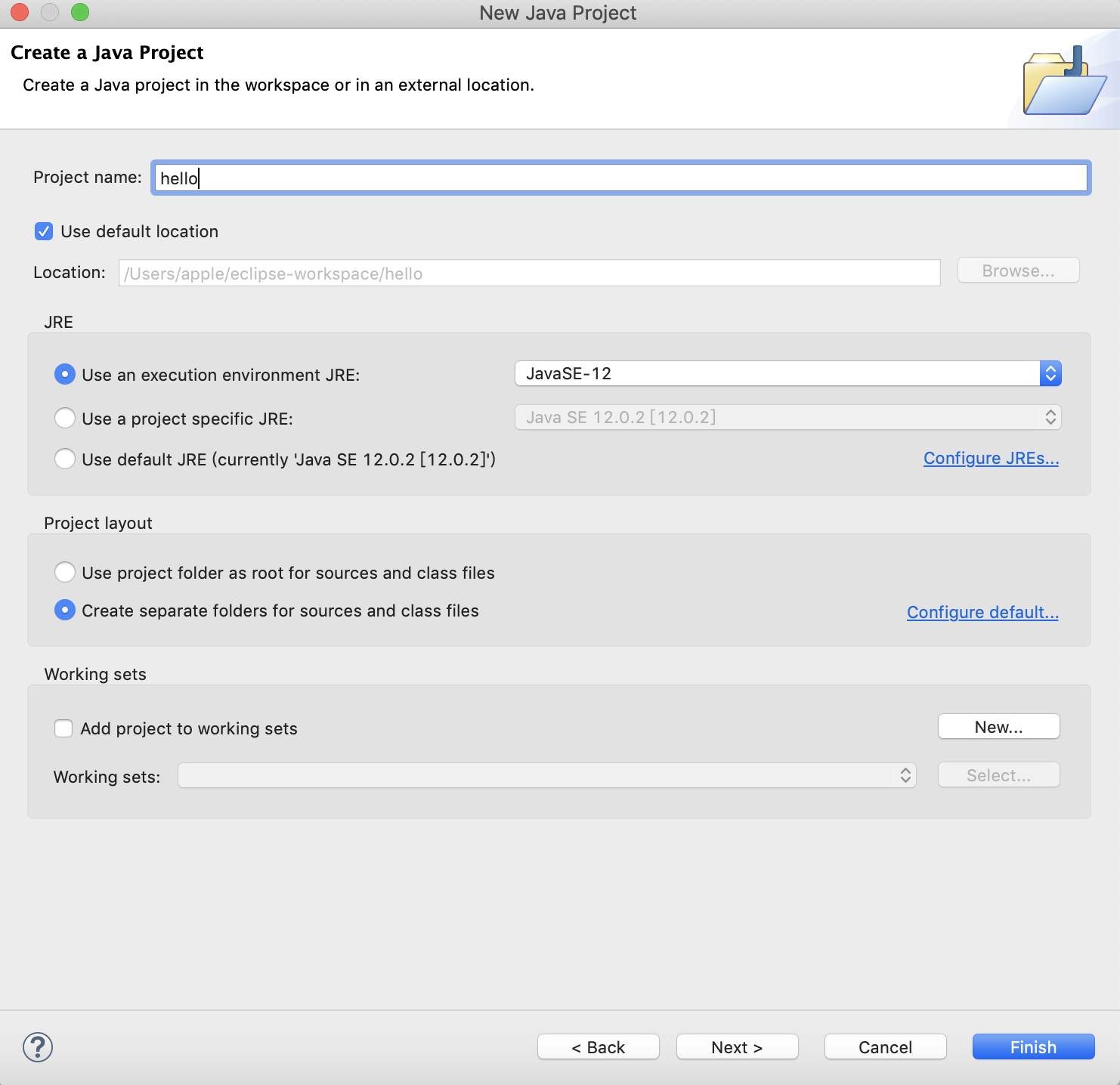The width and height of the screenshot is (1120, 1085).
Task: Expand the Working sets combo box
Action: click(x=546, y=775)
